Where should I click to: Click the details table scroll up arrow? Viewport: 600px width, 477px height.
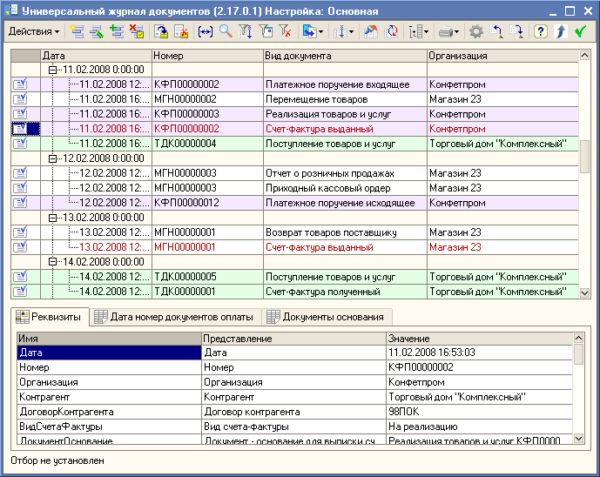click(578, 338)
